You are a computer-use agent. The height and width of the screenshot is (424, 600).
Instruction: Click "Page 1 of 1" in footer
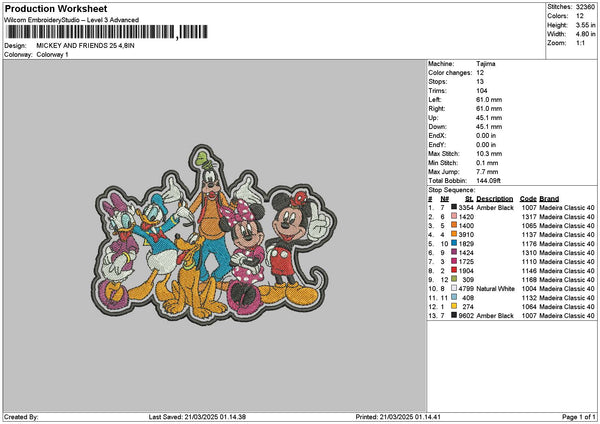click(579, 417)
